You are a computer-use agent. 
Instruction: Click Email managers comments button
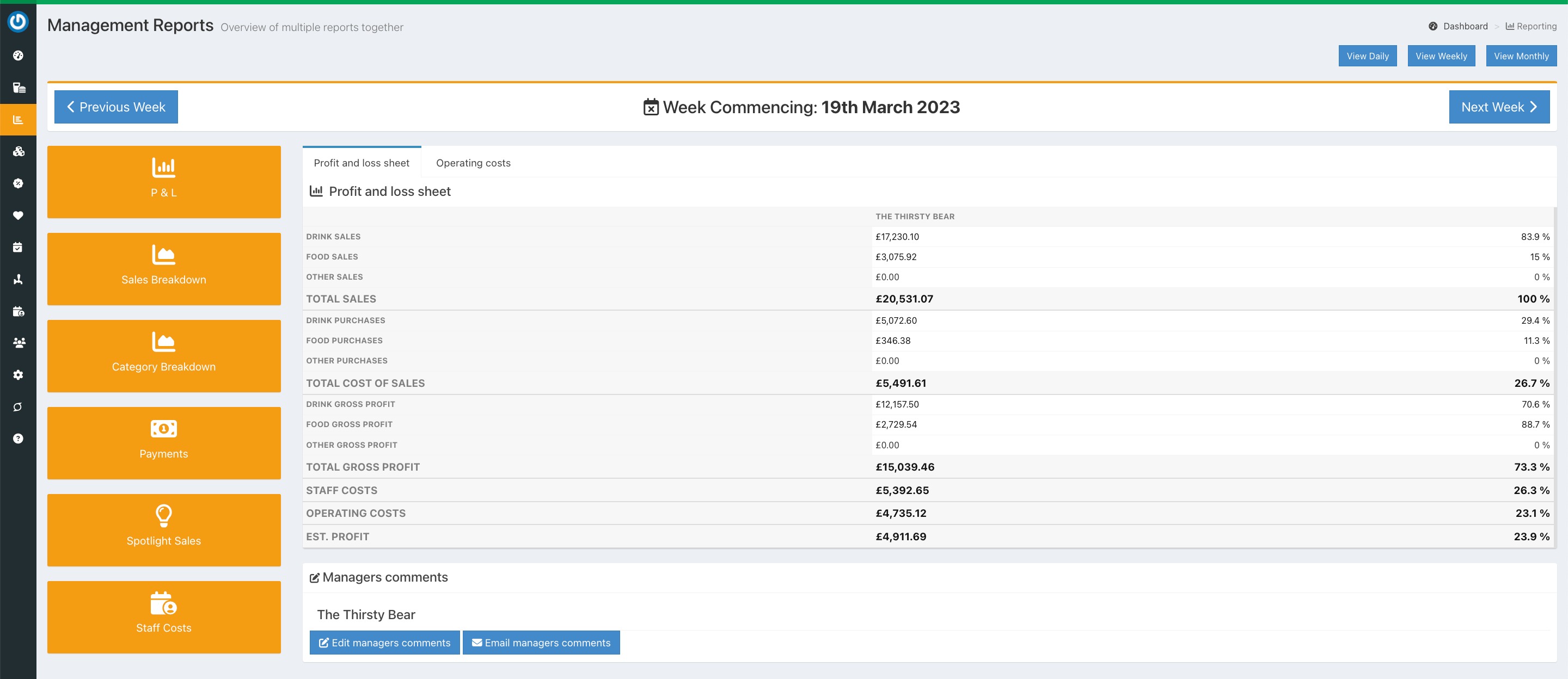pyautogui.click(x=541, y=643)
